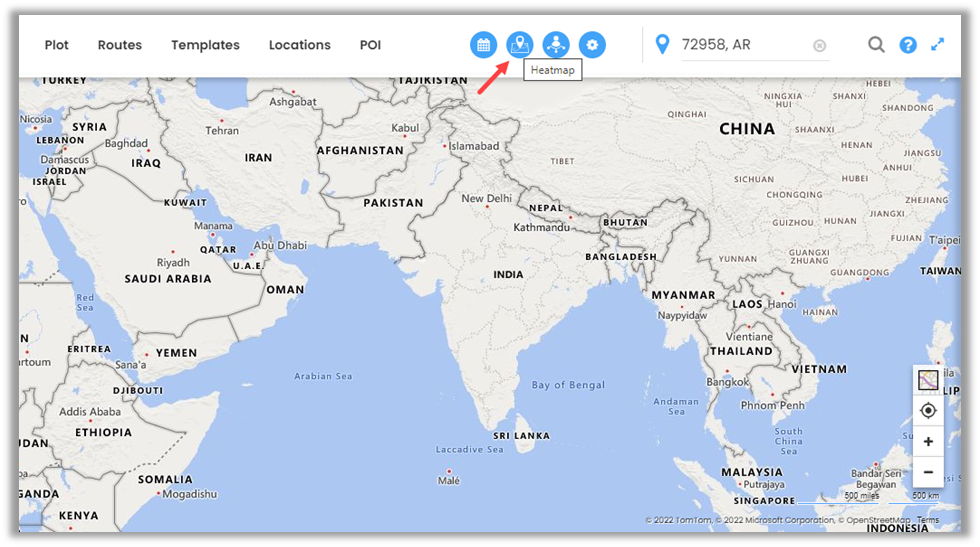
Task: Open the blue settings gear icon
Action: pos(592,45)
